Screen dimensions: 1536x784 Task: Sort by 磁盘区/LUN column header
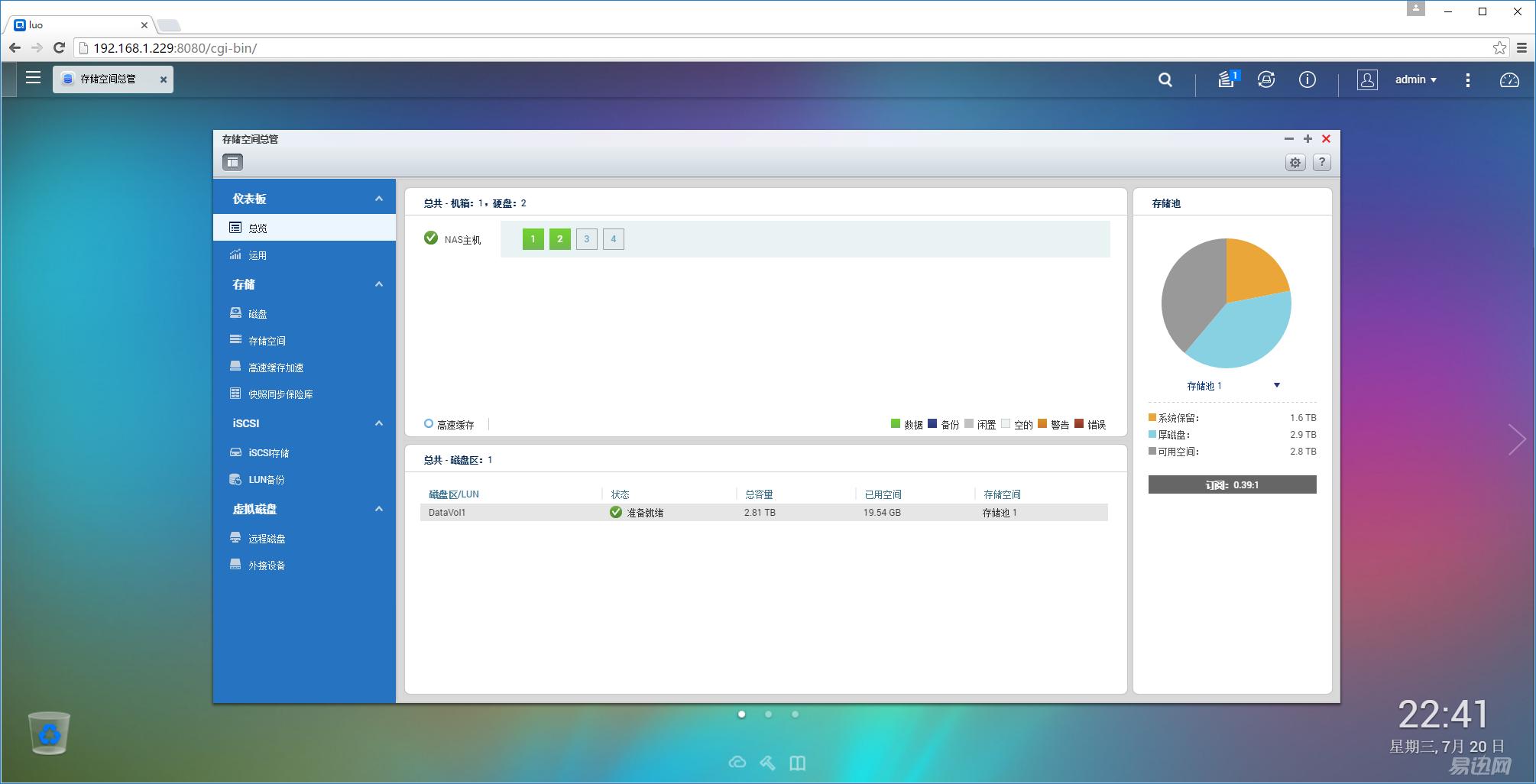[454, 494]
